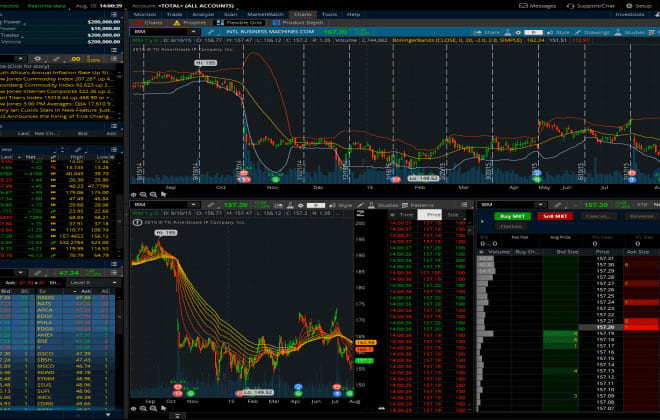Click the Buy MKT button

point(512,216)
